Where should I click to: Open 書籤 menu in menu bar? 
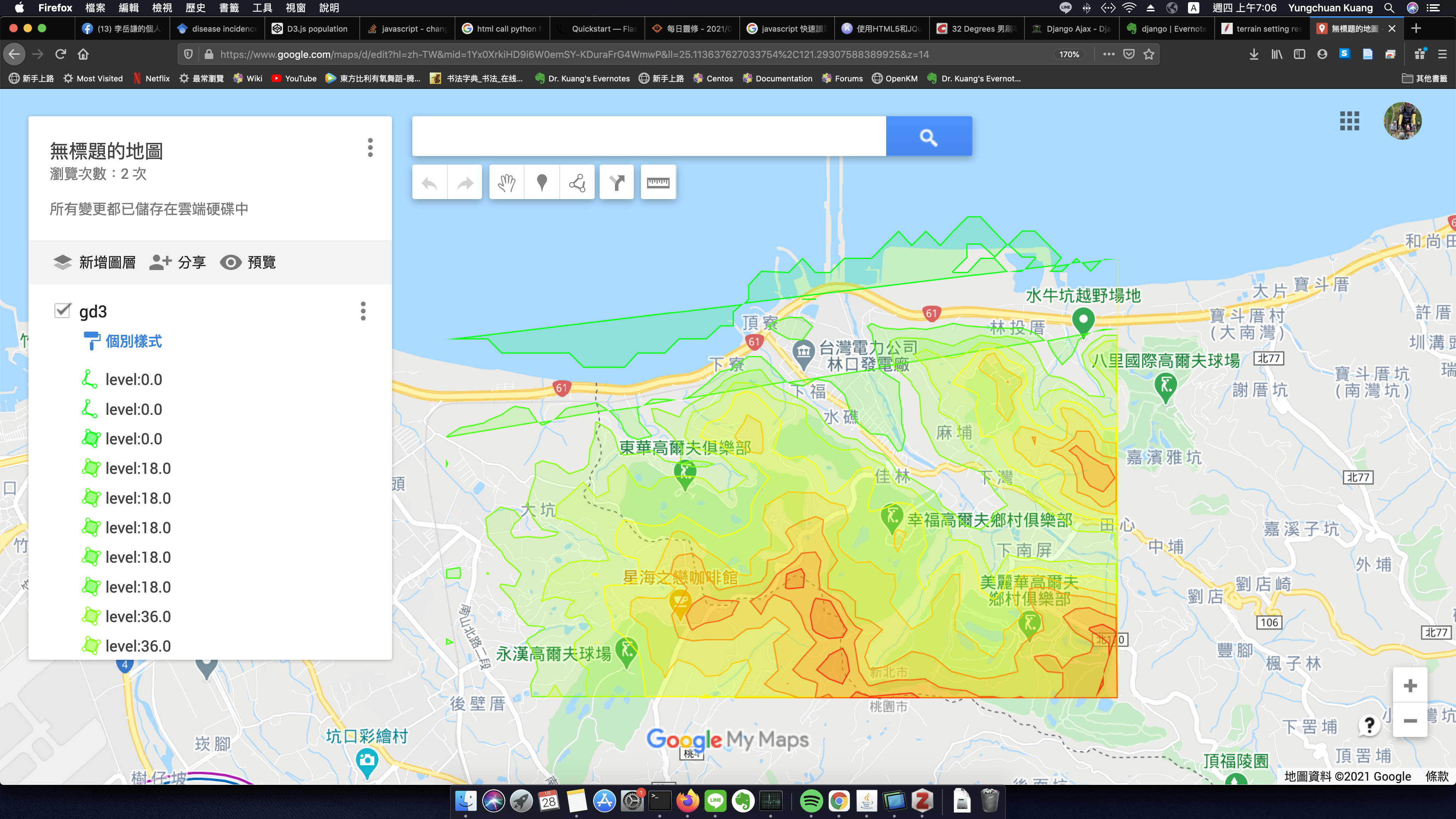tap(229, 8)
